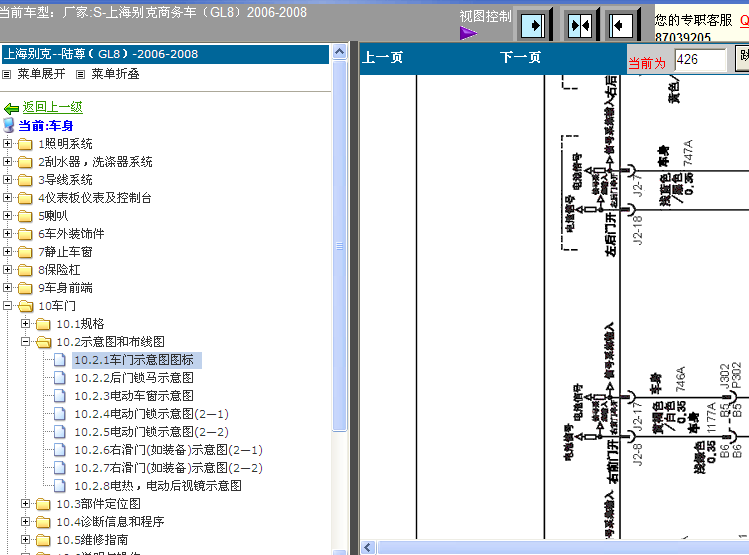Viewport: 749px width, 555px height.
Task: Click folder icon of 2刮水器，洗涤器系统
Action: tap(25, 162)
